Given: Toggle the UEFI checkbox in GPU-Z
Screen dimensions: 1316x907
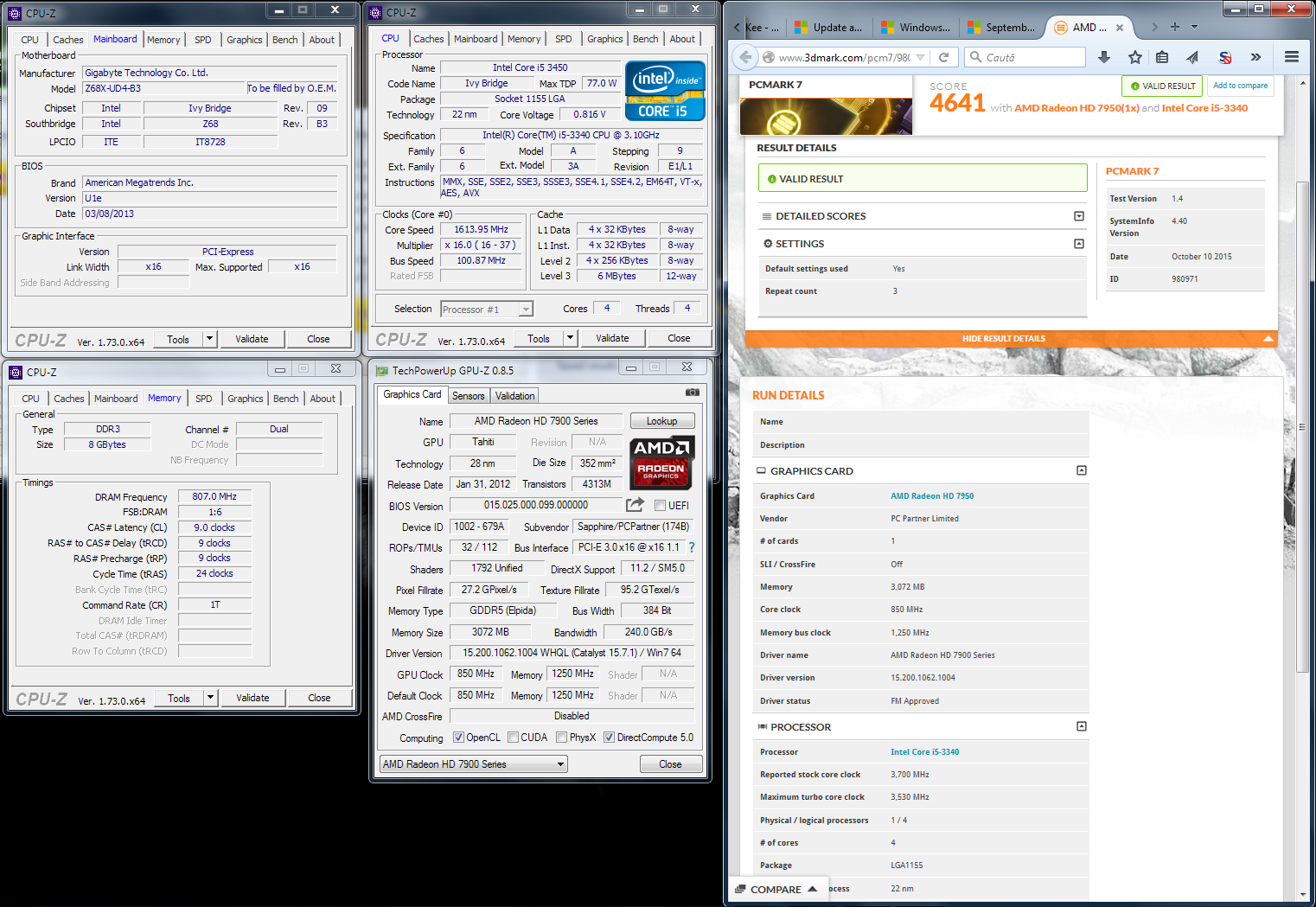Looking at the screenshot, I should pyautogui.click(x=660, y=506).
